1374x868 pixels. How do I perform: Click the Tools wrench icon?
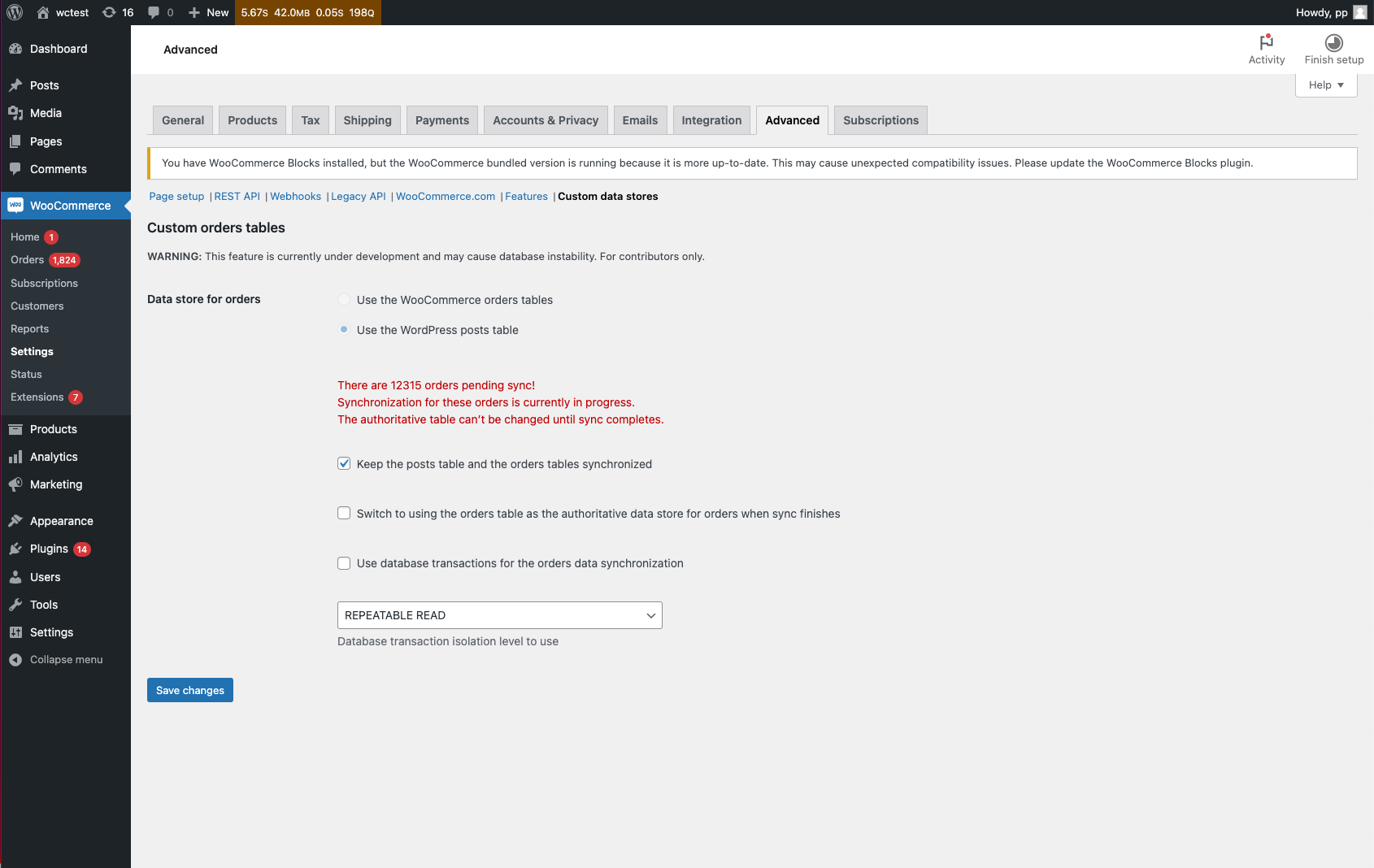[17, 605]
